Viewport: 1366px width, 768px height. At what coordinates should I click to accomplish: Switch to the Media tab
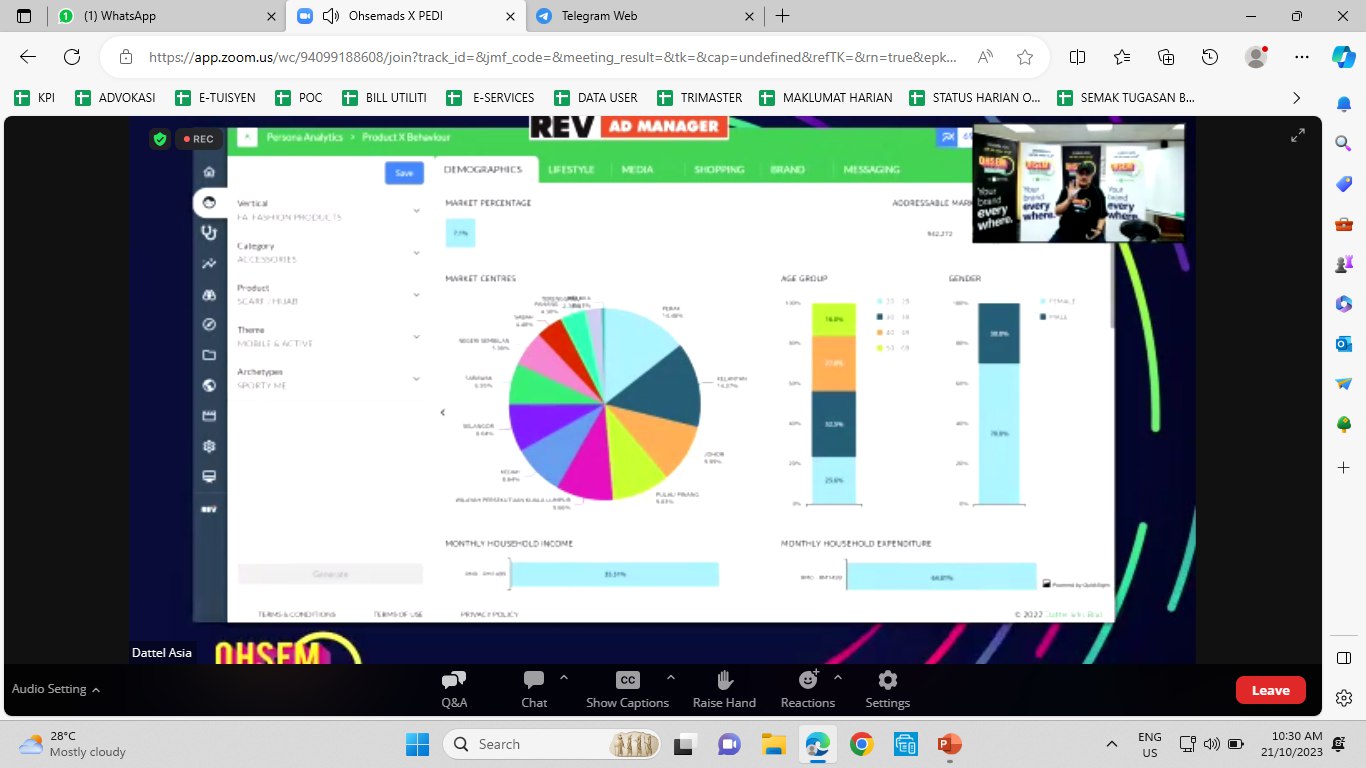pyautogui.click(x=637, y=170)
